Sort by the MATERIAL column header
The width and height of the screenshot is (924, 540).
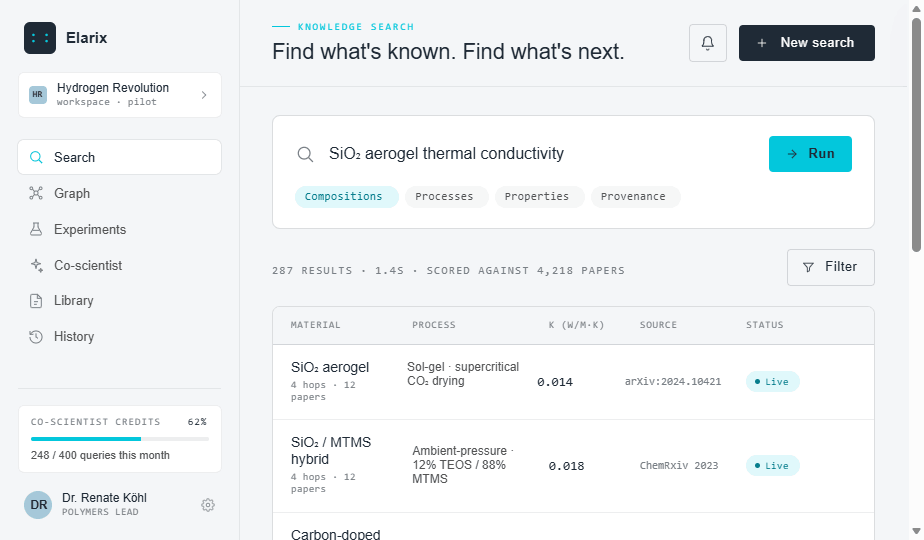click(x=315, y=325)
